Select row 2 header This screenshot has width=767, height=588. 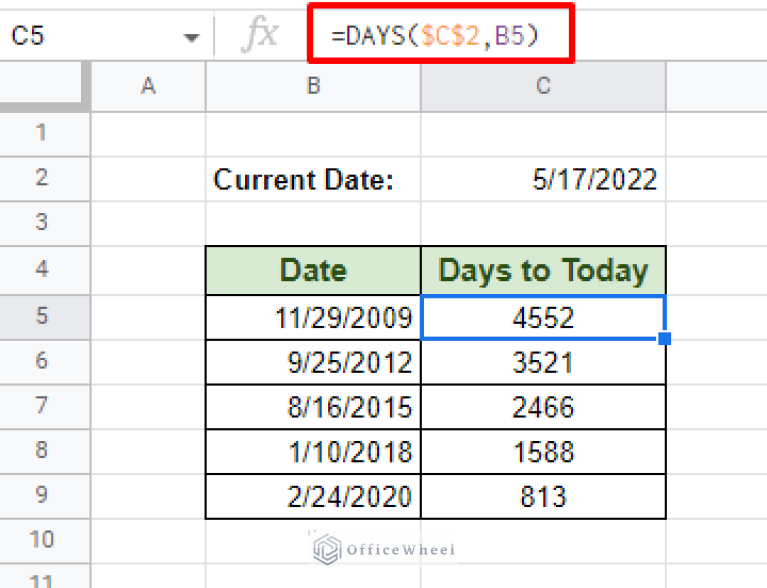(42, 180)
